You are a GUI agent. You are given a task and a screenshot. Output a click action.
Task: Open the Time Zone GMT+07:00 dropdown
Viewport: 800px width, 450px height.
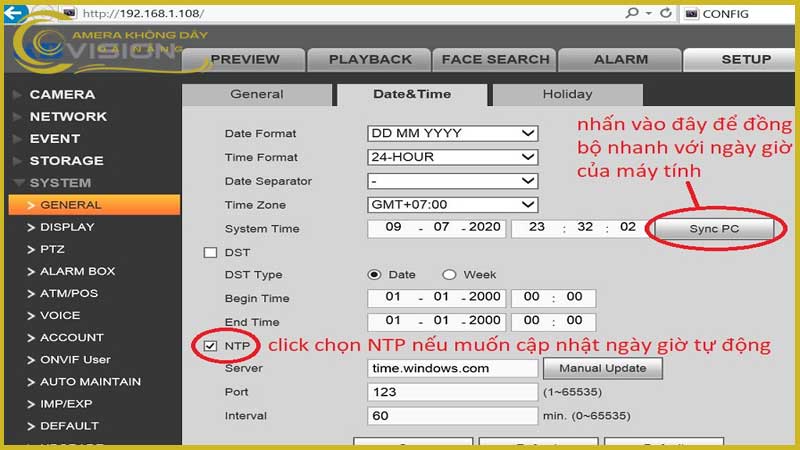coord(453,204)
